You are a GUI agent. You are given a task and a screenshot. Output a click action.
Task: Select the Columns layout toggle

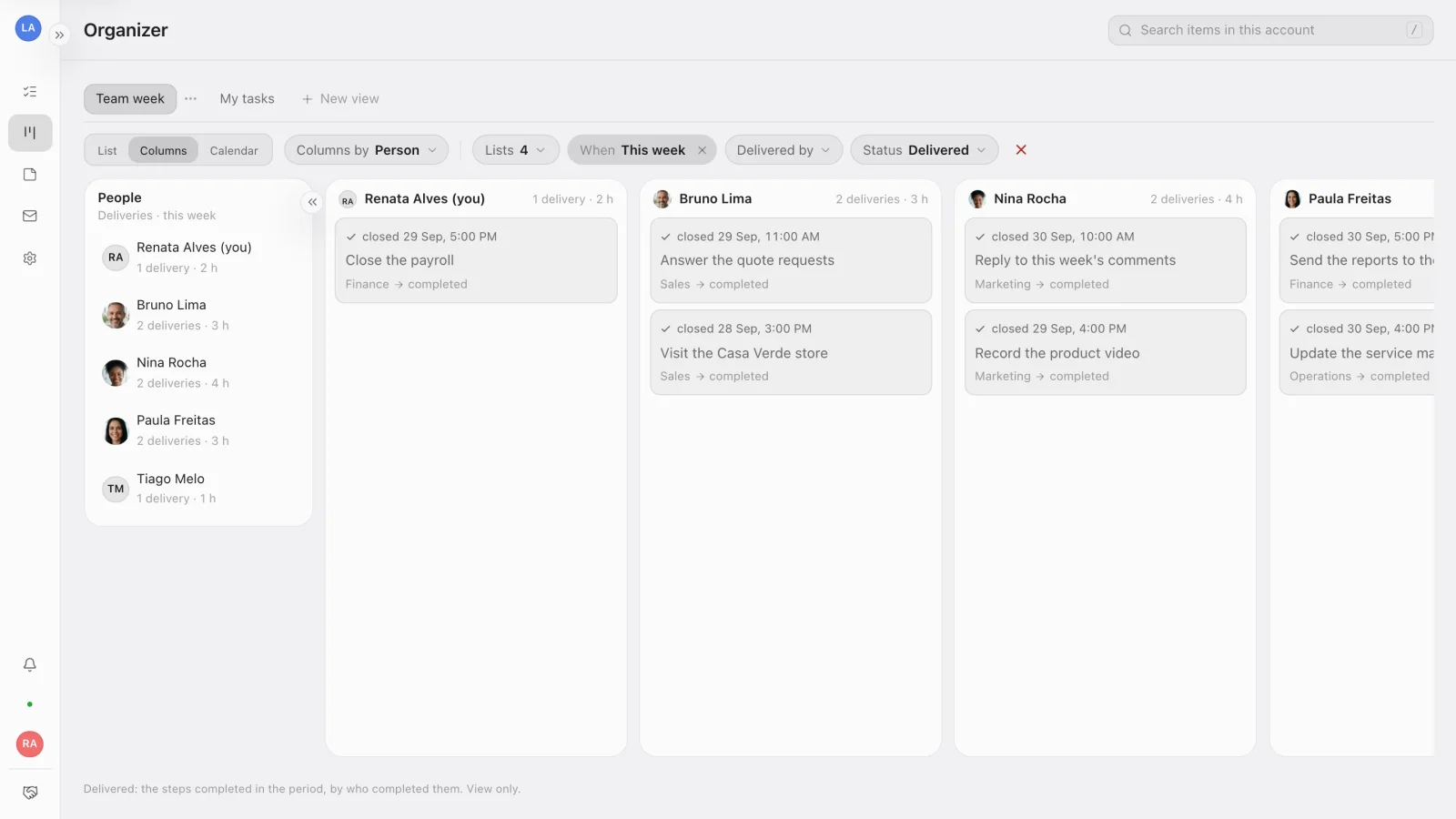[163, 151]
